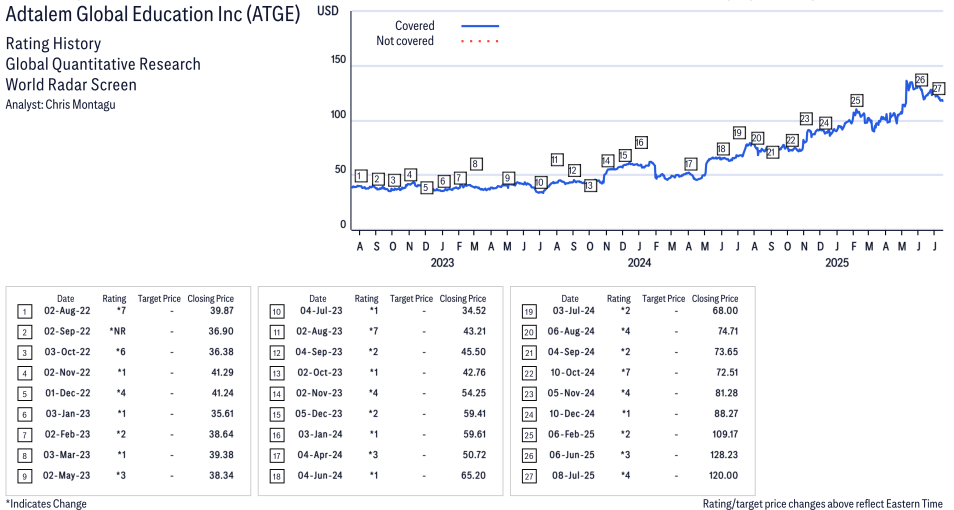Click the table index box numbered 22
The width and height of the screenshot is (954, 510).
529,374
